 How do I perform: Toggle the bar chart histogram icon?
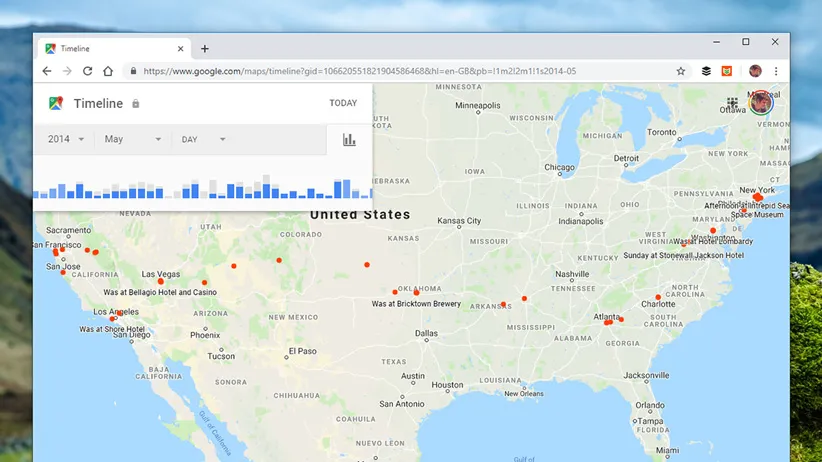pyautogui.click(x=349, y=140)
